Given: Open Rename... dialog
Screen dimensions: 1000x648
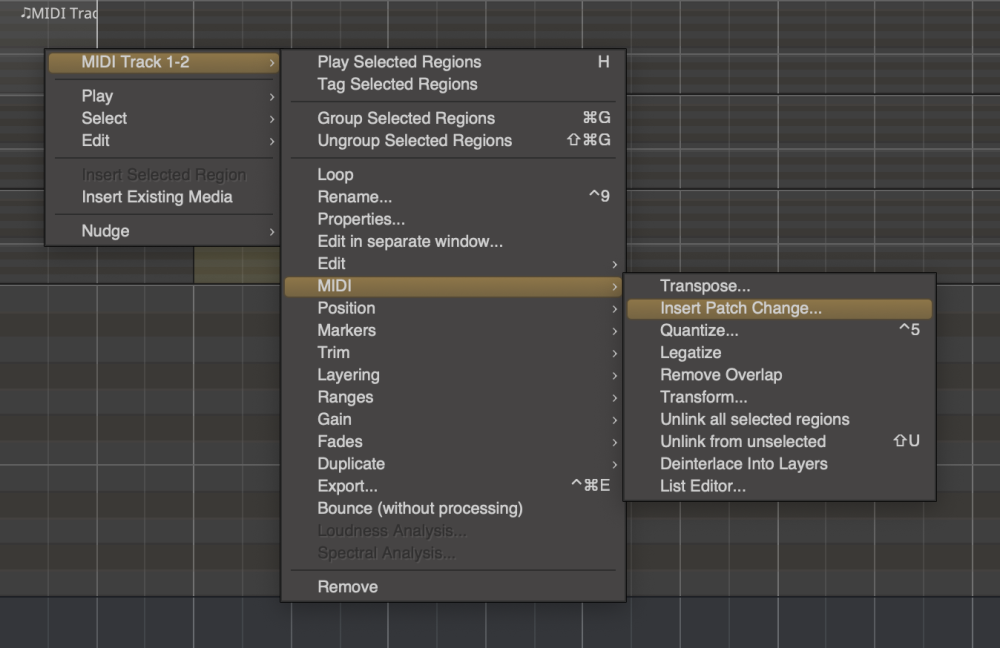Looking at the screenshot, I should coord(453,197).
